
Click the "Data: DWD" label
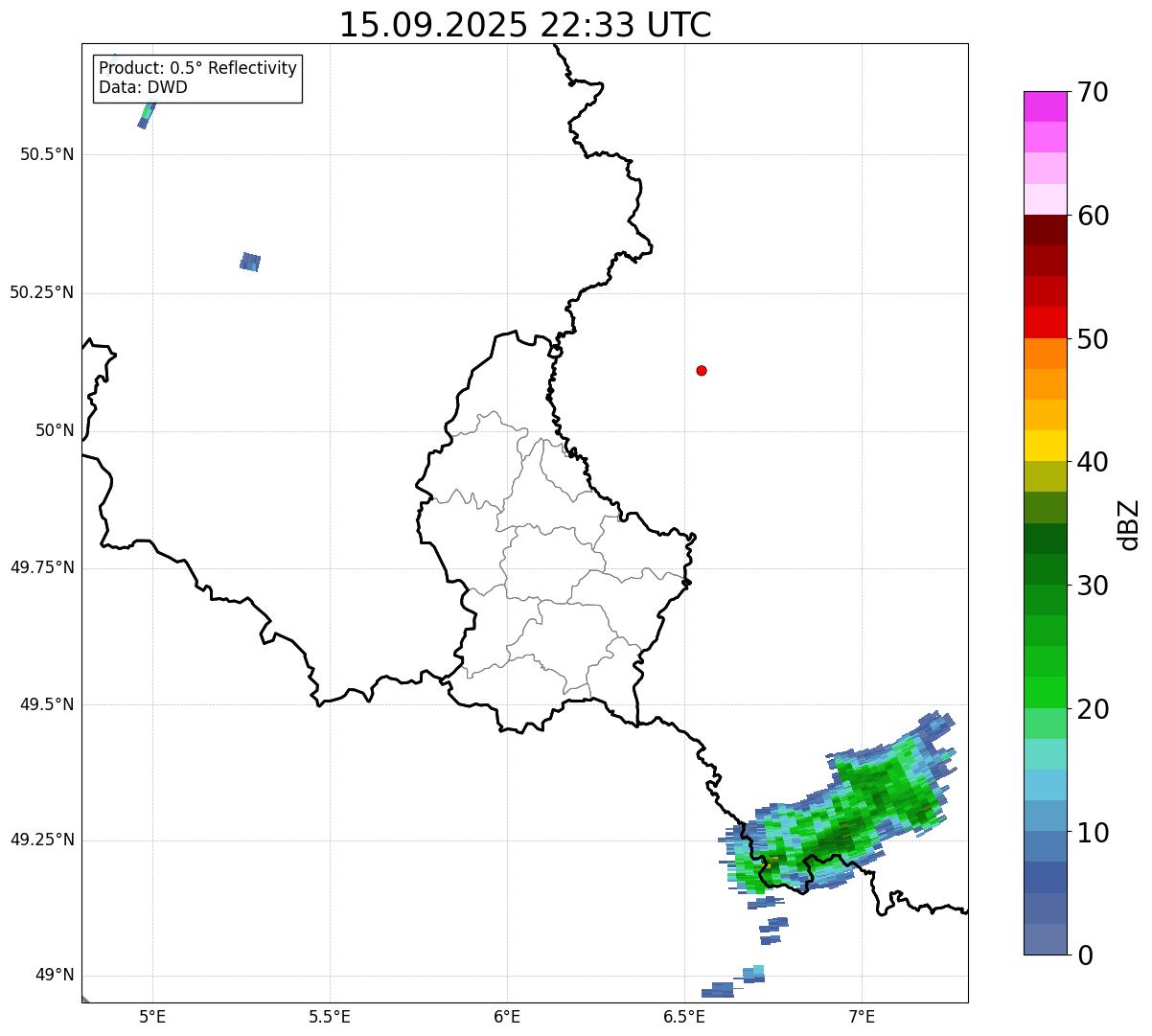pyautogui.click(x=143, y=88)
